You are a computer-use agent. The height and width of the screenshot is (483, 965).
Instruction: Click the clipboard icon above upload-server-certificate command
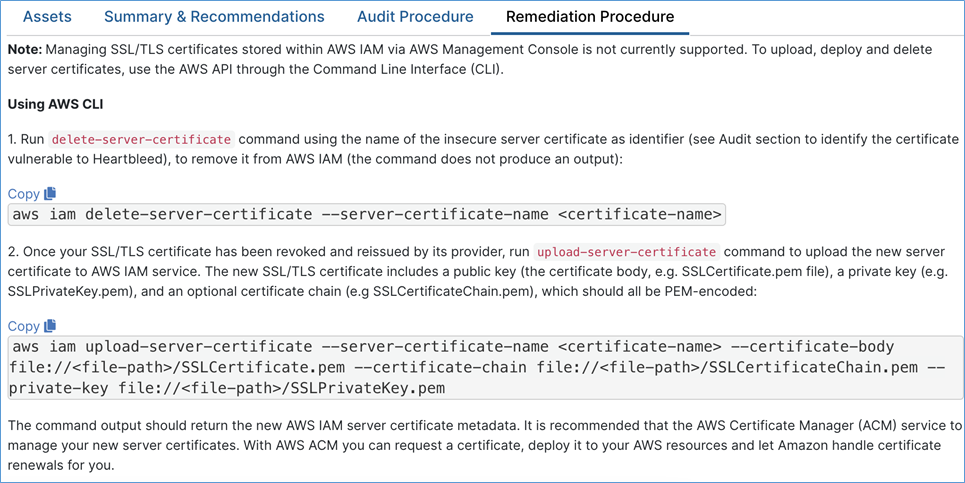[50, 325]
